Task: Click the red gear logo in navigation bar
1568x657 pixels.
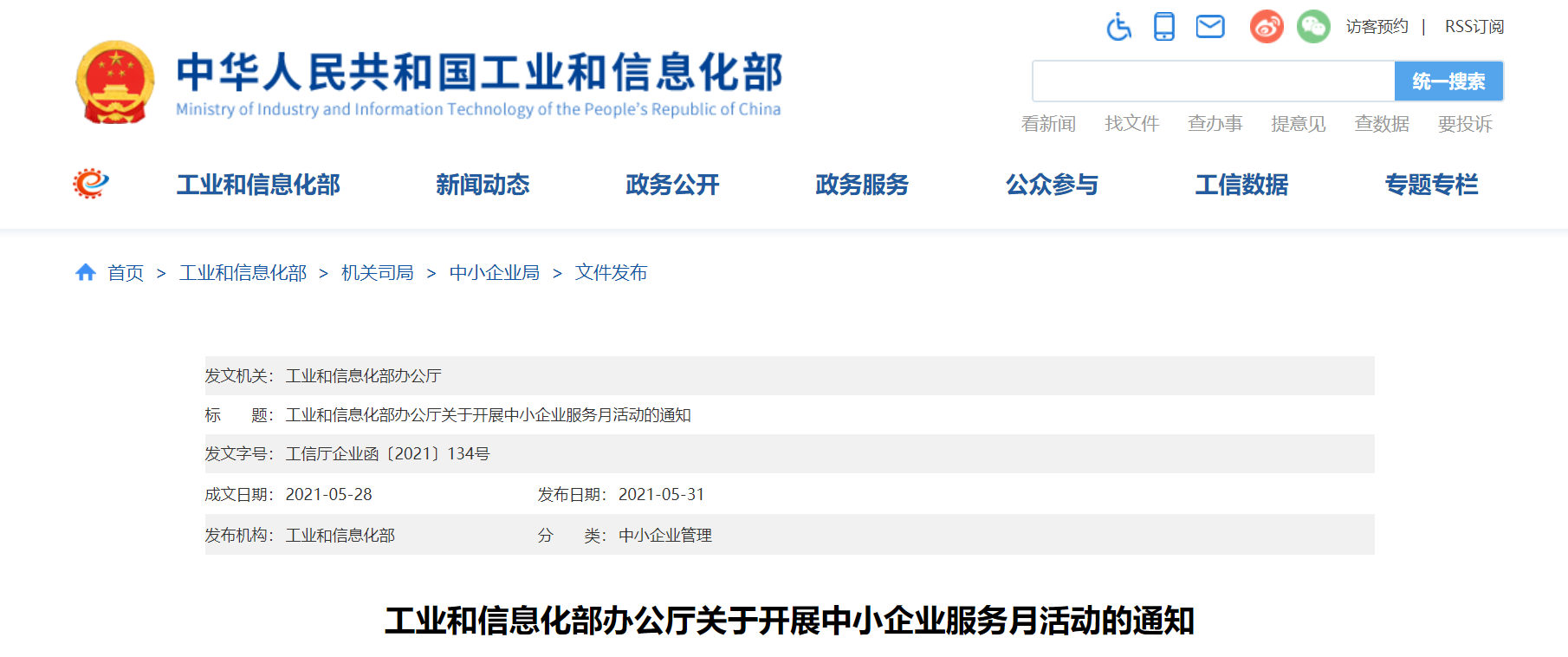Action: [91, 184]
